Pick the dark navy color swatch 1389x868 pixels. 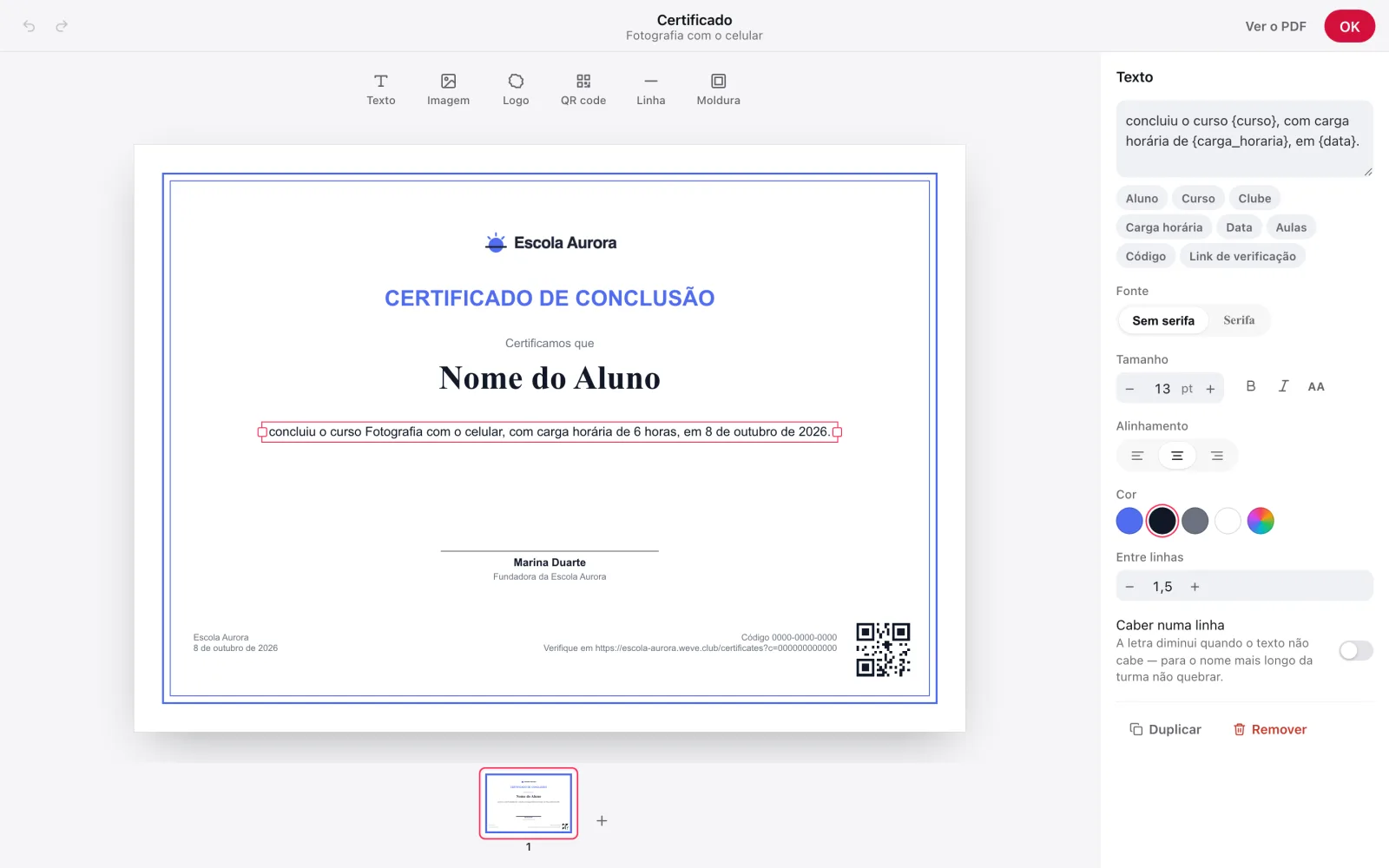coord(1162,521)
